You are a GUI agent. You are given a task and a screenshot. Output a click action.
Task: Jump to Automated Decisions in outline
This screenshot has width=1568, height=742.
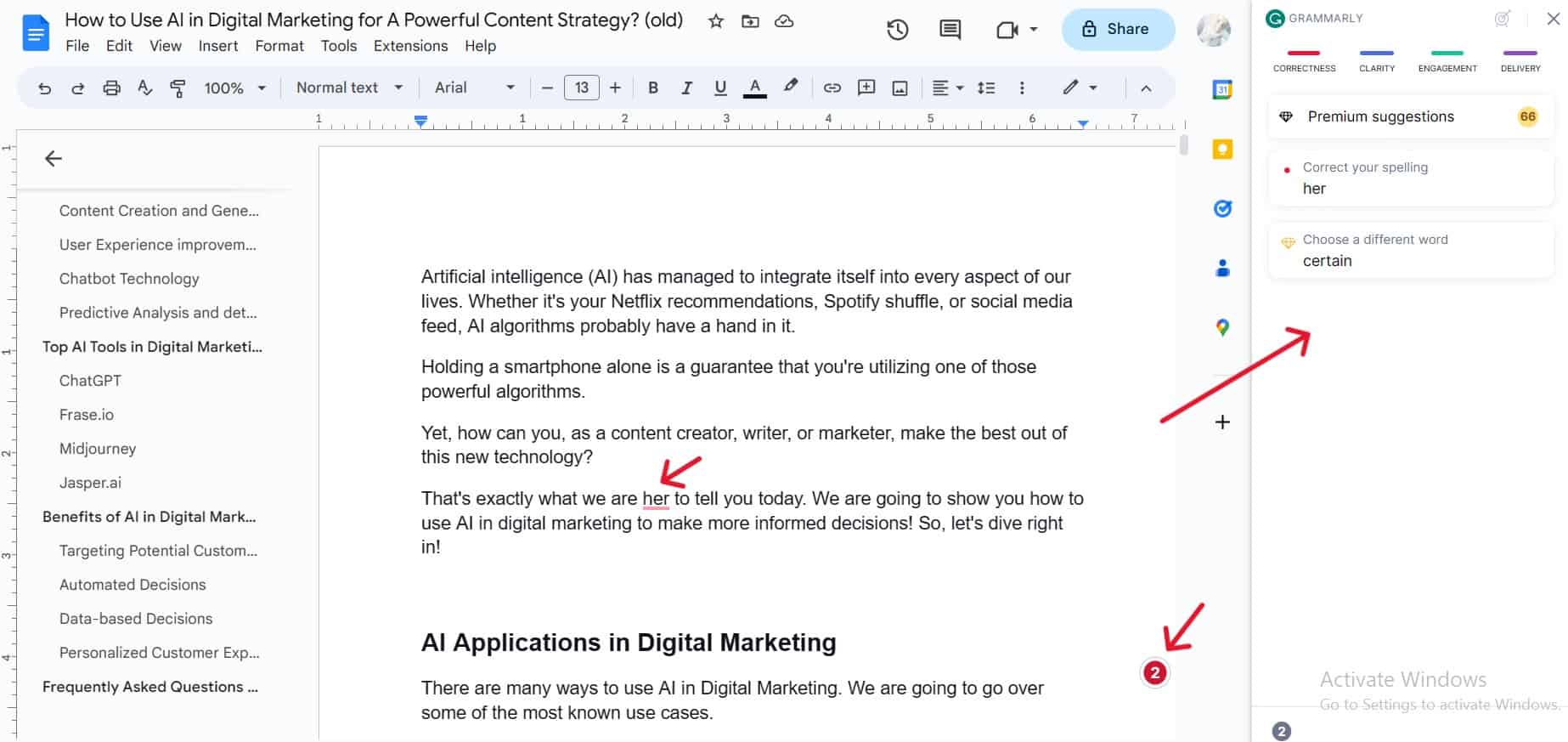click(133, 585)
